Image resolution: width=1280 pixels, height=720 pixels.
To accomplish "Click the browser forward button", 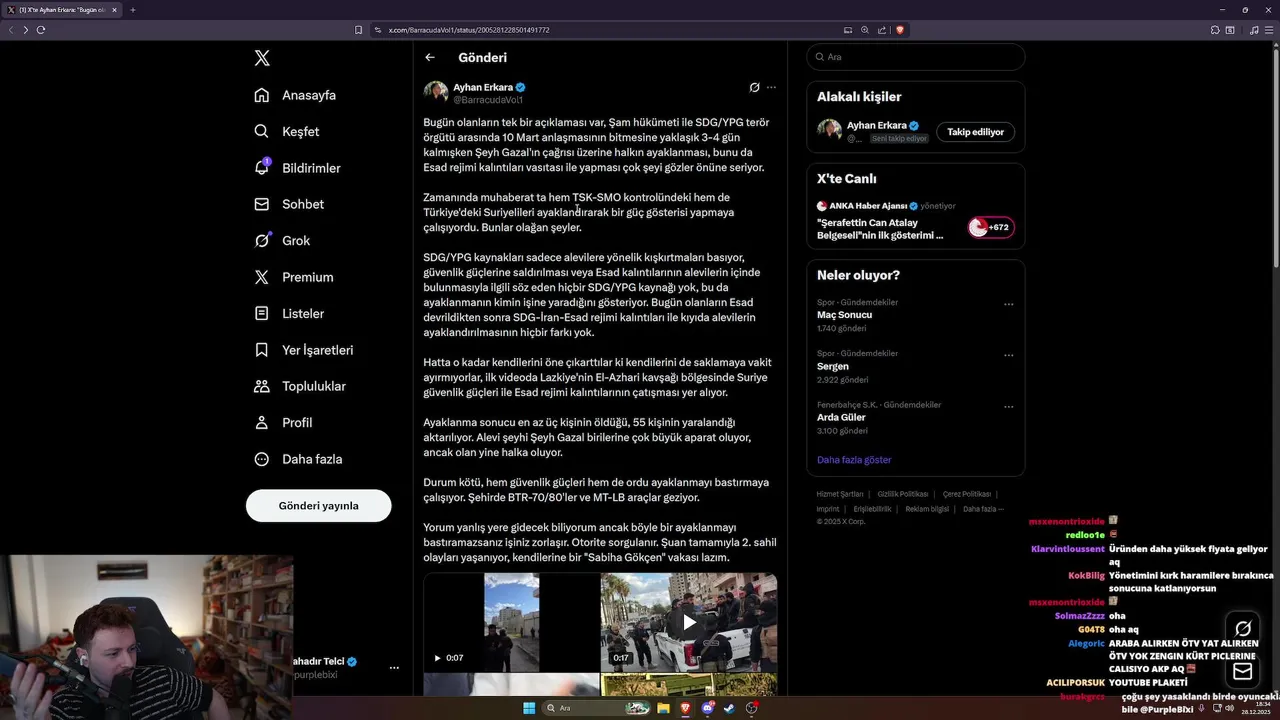I will click(x=26, y=30).
